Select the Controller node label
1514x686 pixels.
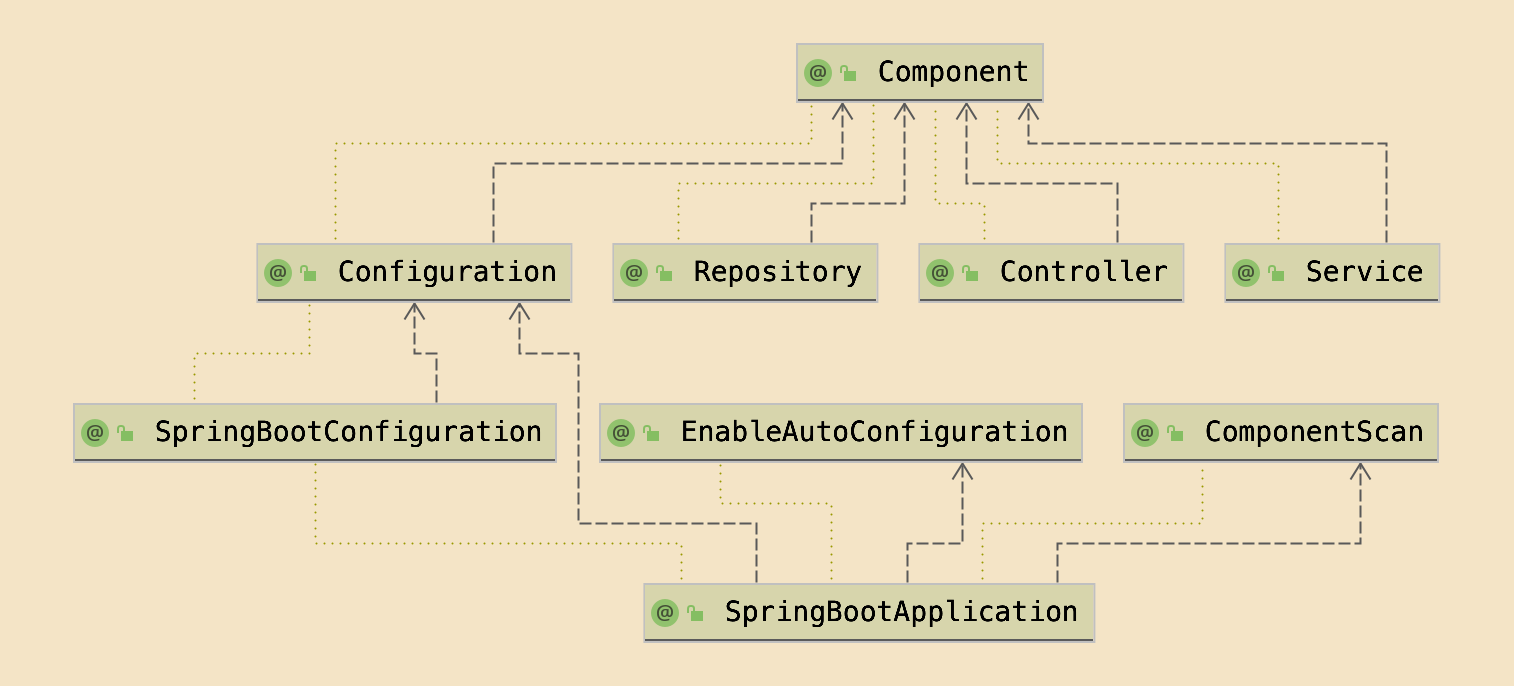[1083, 272]
